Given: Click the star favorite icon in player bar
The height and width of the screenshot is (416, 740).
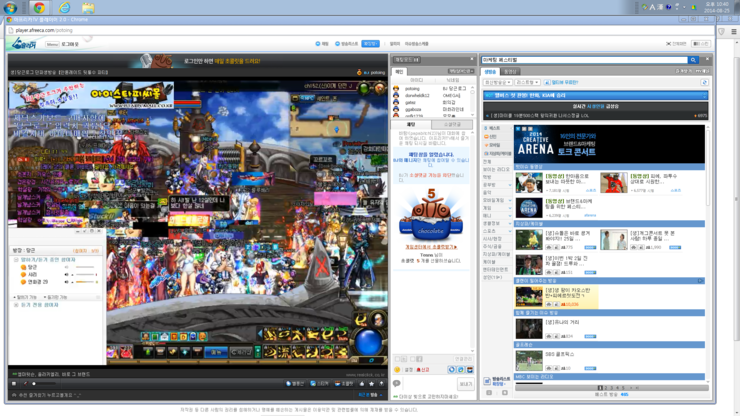Looking at the screenshot, I should click(371, 384).
